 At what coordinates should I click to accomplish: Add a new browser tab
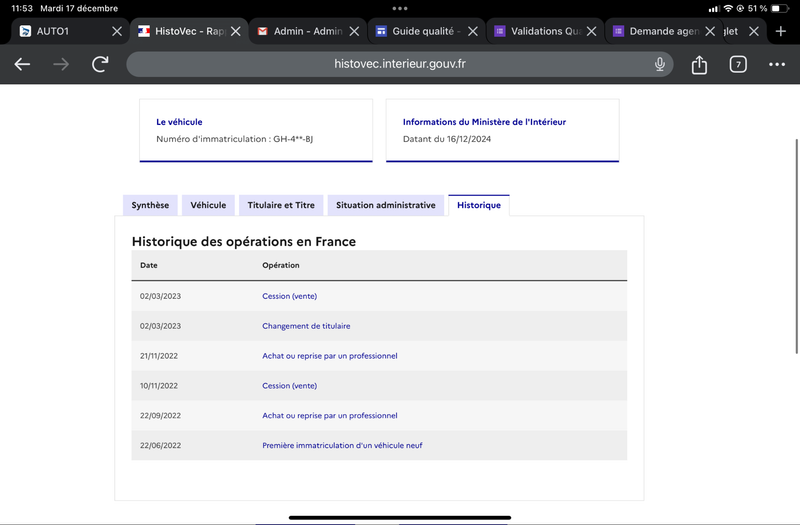[x=781, y=31]
